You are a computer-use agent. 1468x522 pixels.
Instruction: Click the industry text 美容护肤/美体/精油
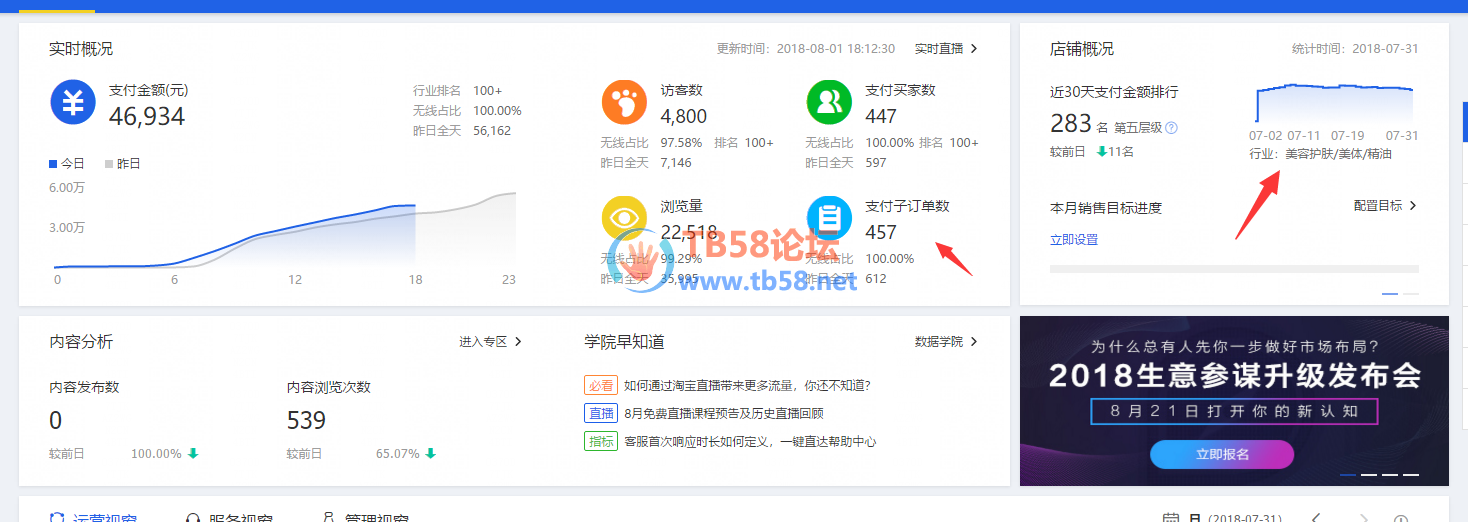click(1339, 154)
